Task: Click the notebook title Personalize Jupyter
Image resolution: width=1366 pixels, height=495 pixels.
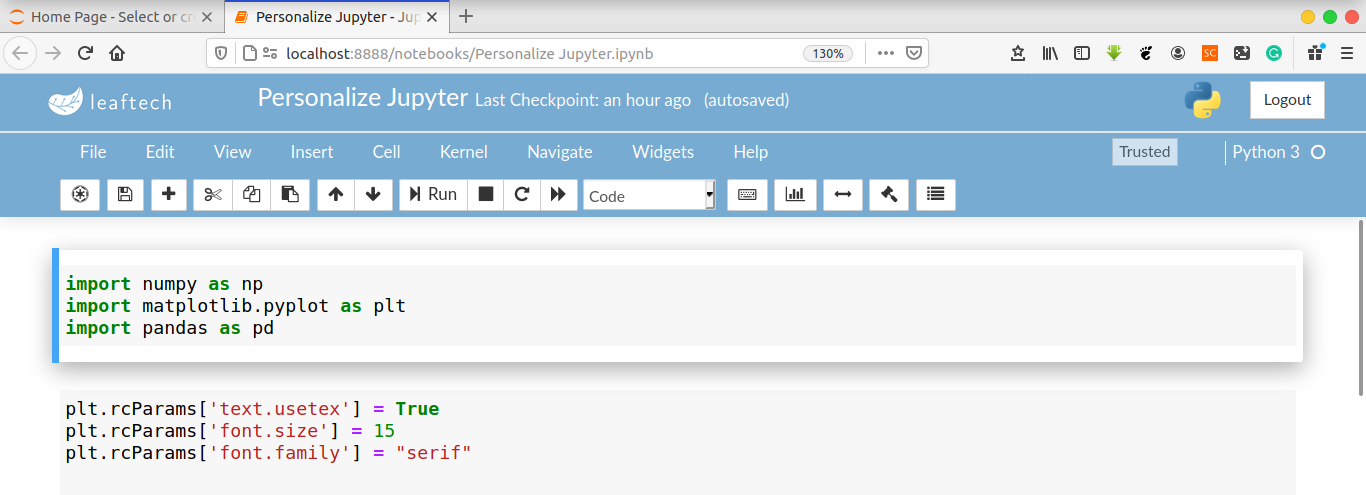Action: pyautogui.click(x=363, y=98)
